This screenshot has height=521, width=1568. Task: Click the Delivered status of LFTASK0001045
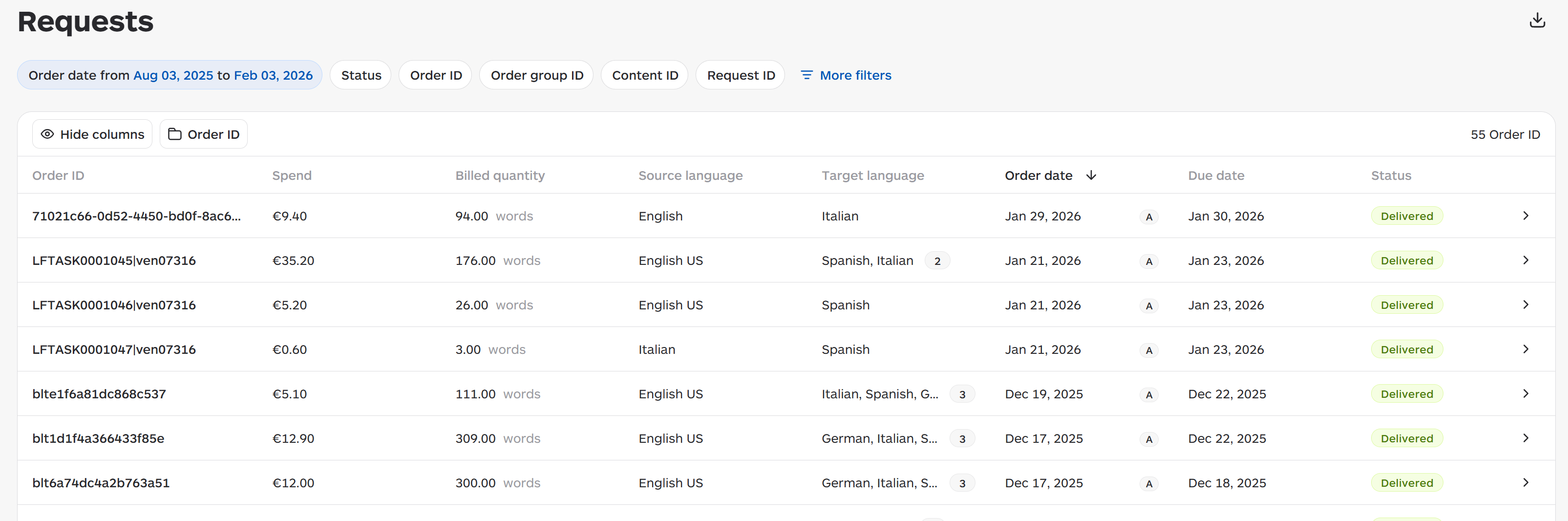pos(1407,261)
